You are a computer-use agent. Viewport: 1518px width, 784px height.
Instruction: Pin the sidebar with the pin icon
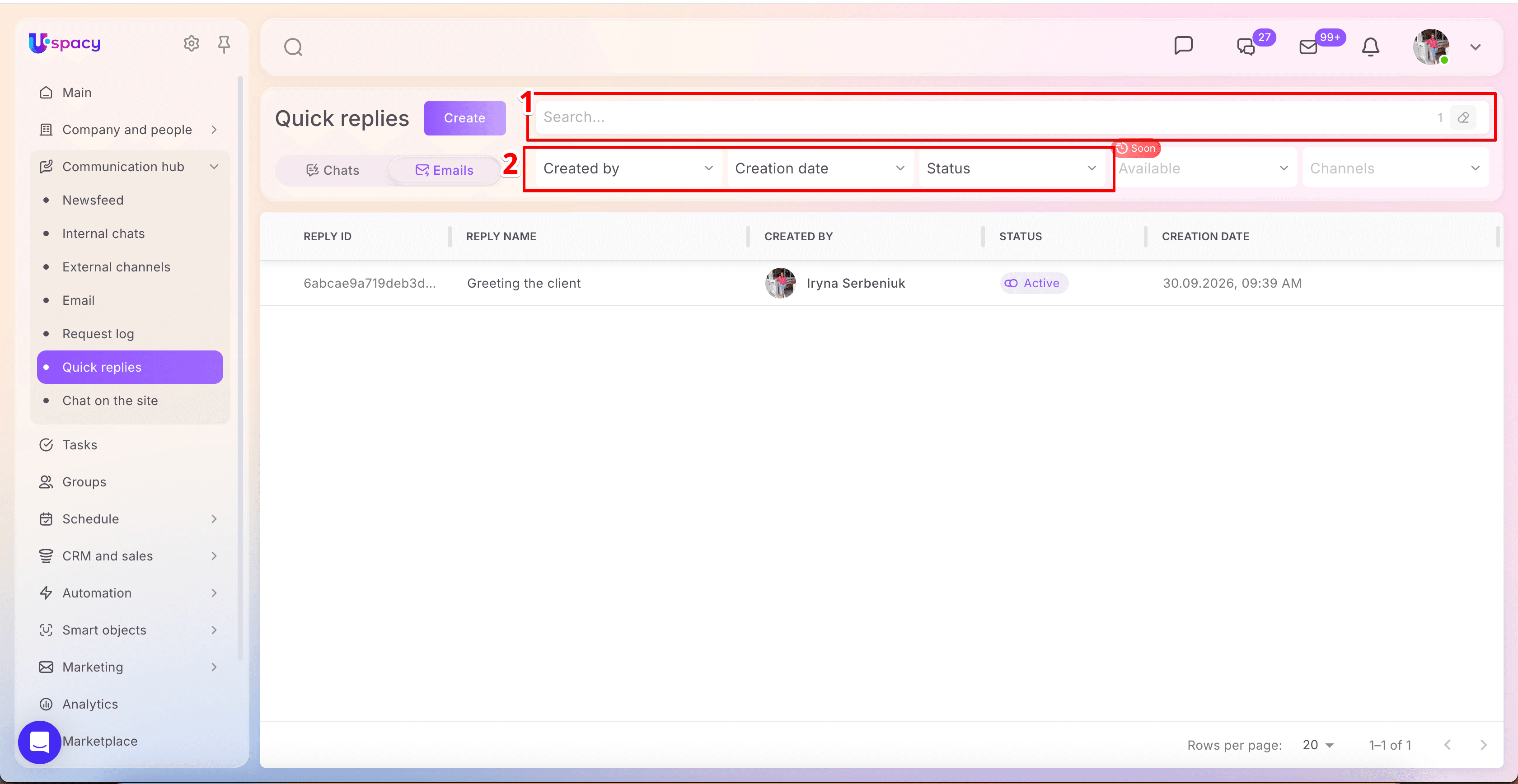coord(223,44)
